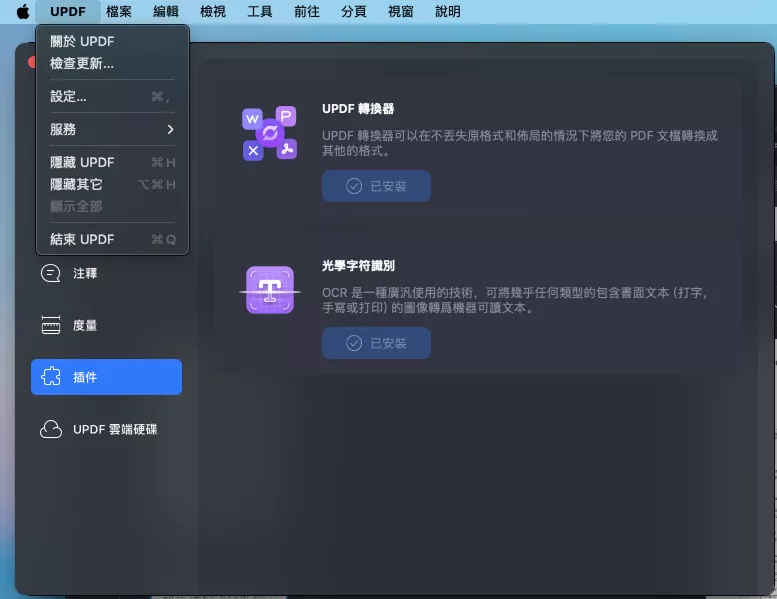The width and height of the screenshot is (777, 599).
Task: Select 關於 UPDF menu entry
Action: (x=112, y=41)
